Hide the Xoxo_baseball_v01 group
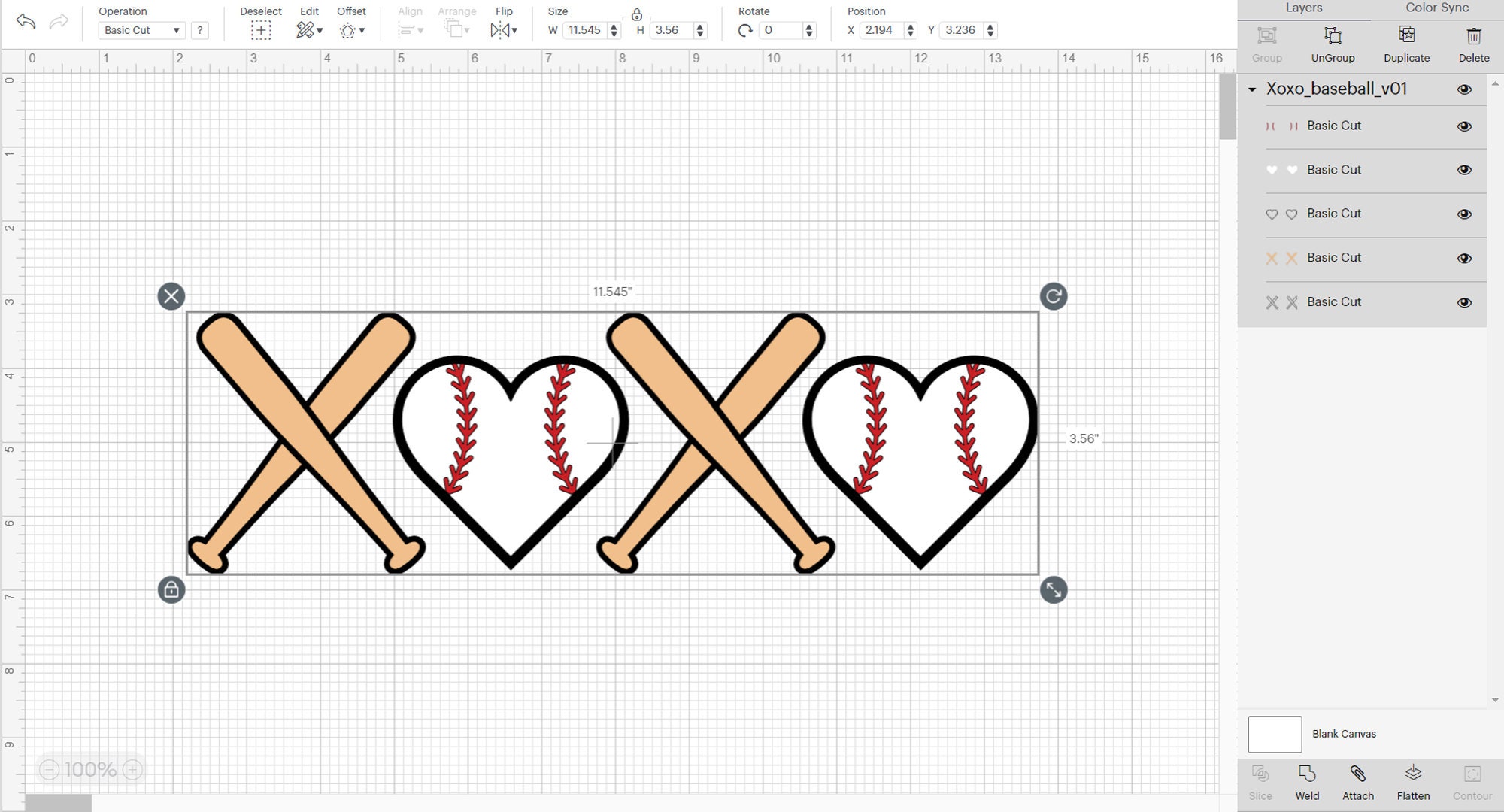This screenshot has height=812, width=1504. (x=1465, y=89)
